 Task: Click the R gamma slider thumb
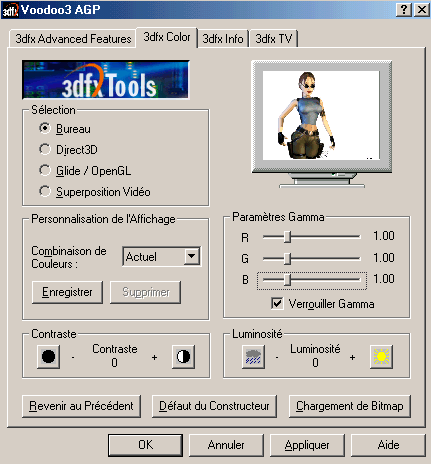[288, 237]
